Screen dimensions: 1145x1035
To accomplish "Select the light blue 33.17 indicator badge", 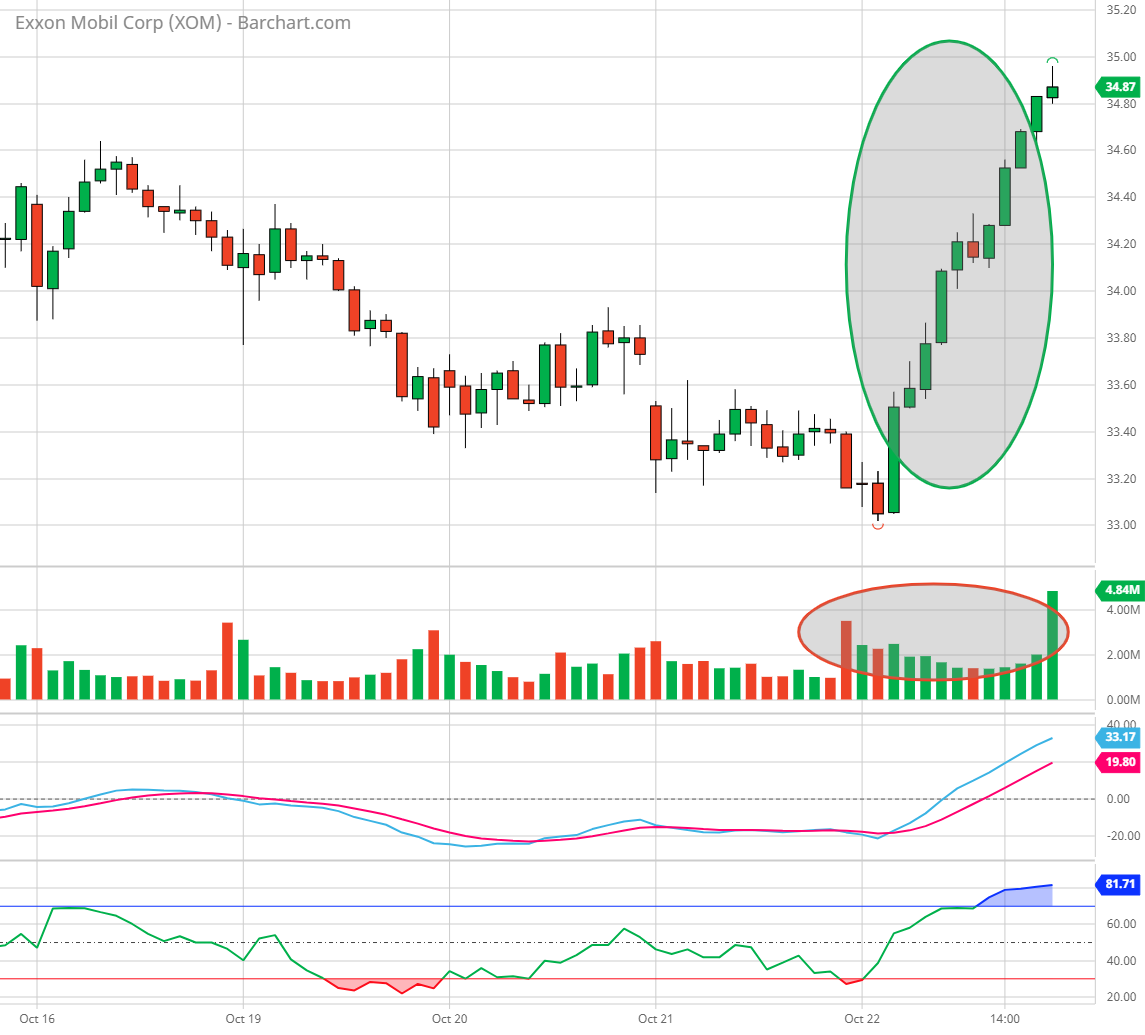I will 1118,737.
